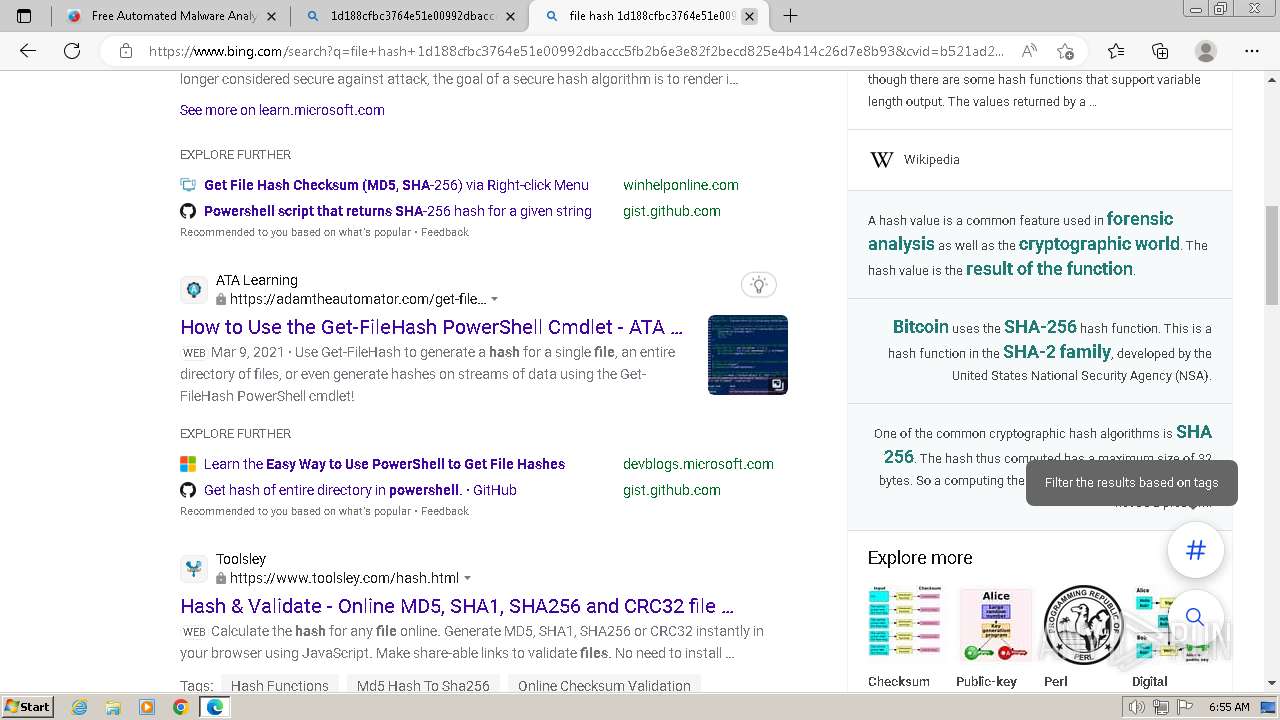Click the vertical page scrollbar thumb
The height and width of the screenshot is (720, 1280).
(1272, 255)
